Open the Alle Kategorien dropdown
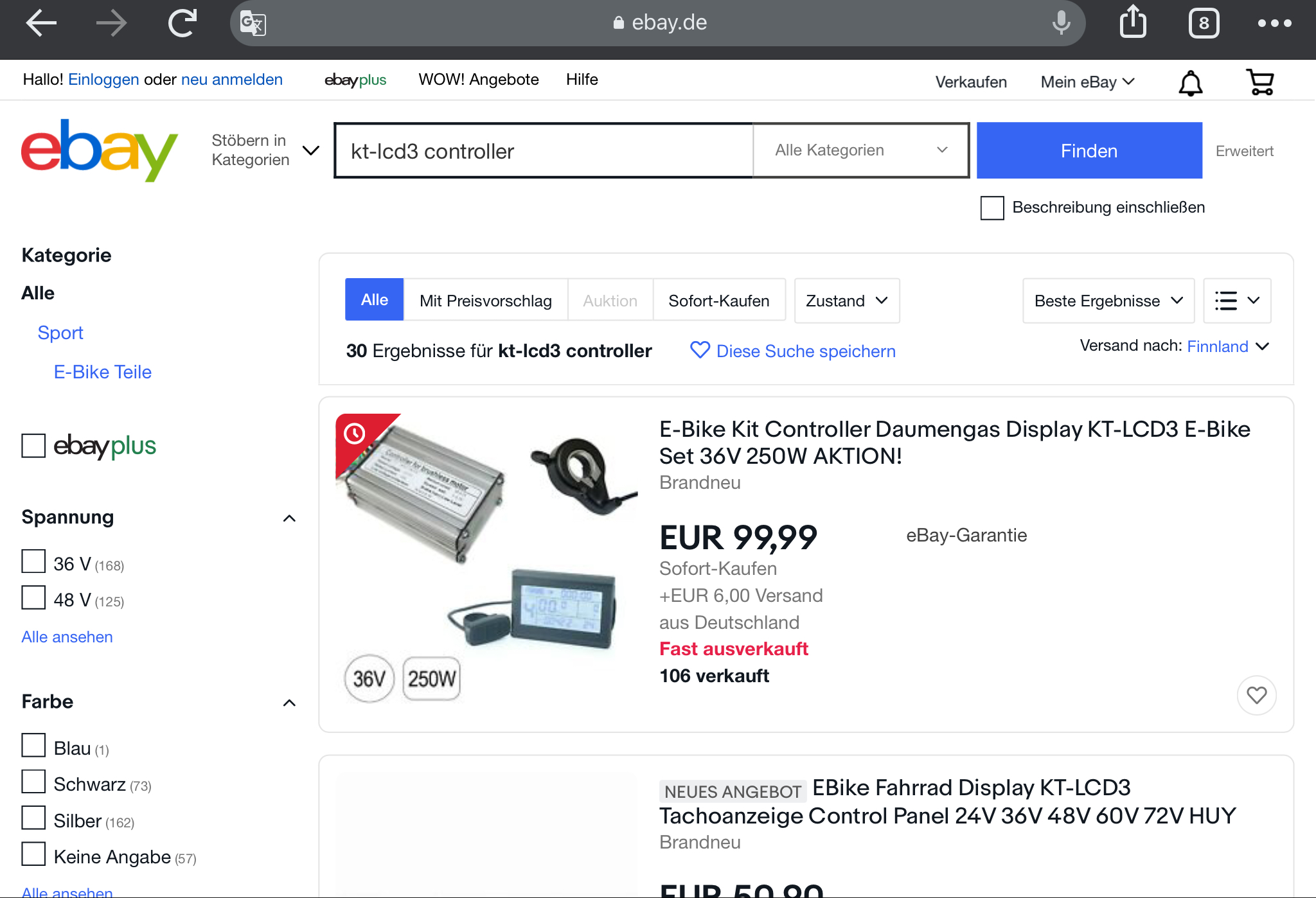This screenshot has height=898, width=1316. [x=860, y=150]
